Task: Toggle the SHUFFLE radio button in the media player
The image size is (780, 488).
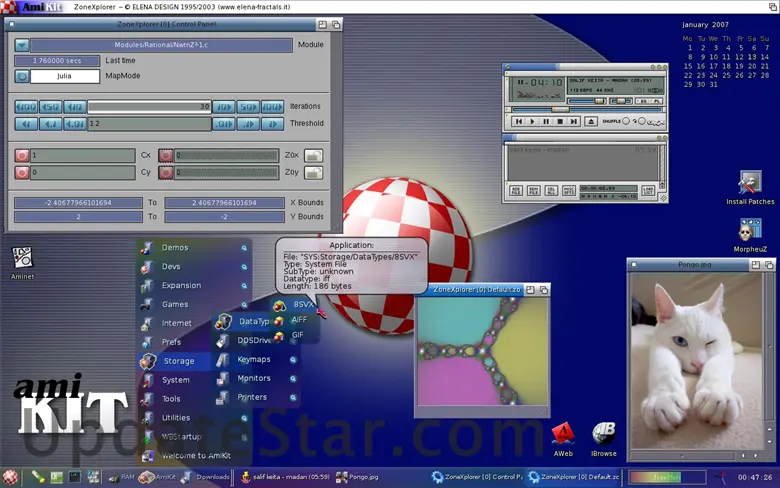Action: click(626, 121)
